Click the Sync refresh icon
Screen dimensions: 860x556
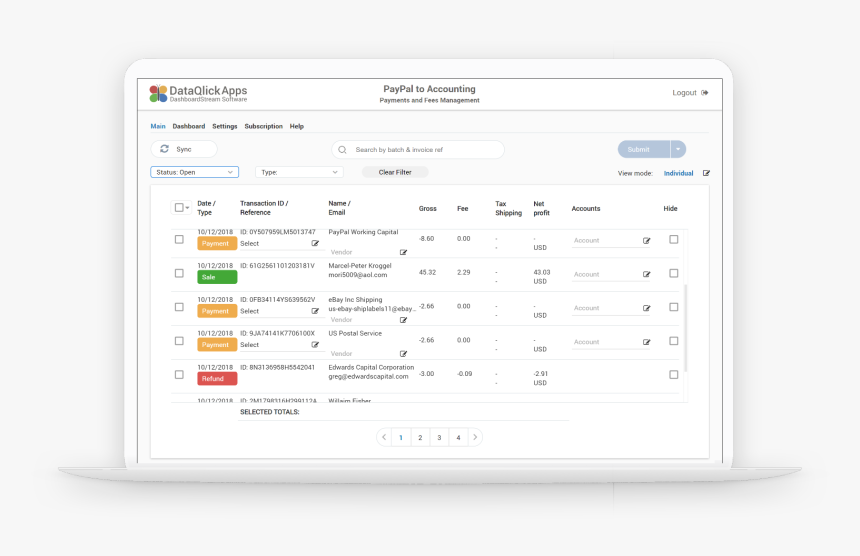coord(164,149)
